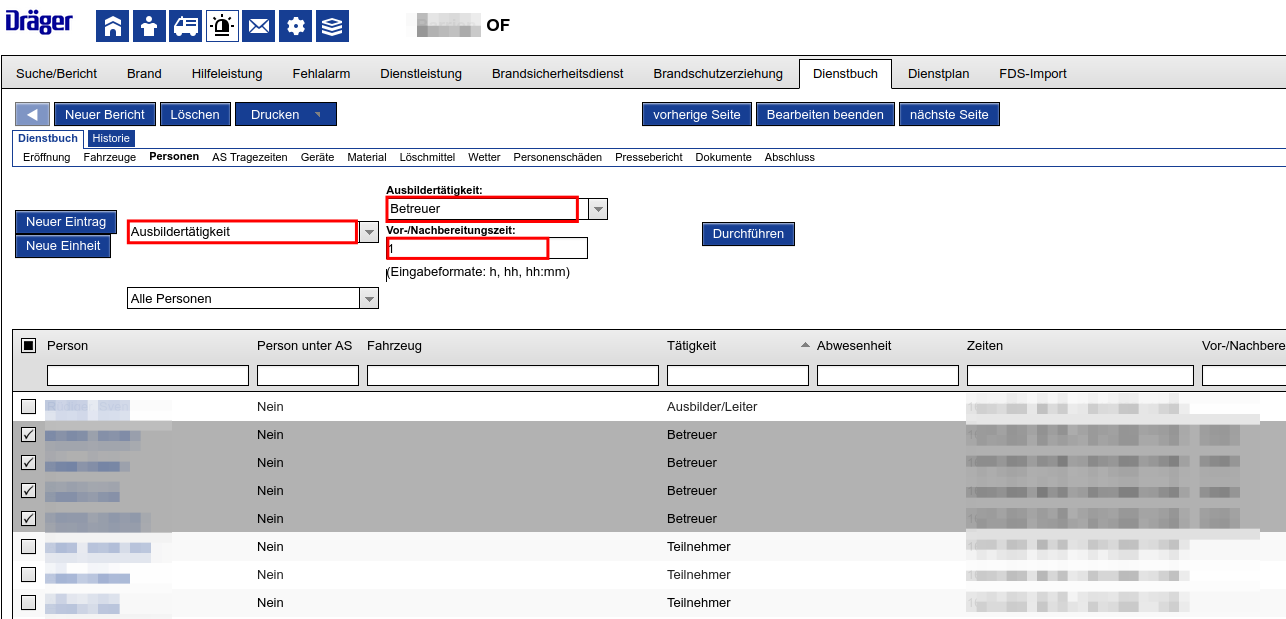Open the personnel person icon
1286x619 pixels.
pyautogui.click(x=149, y=26)
